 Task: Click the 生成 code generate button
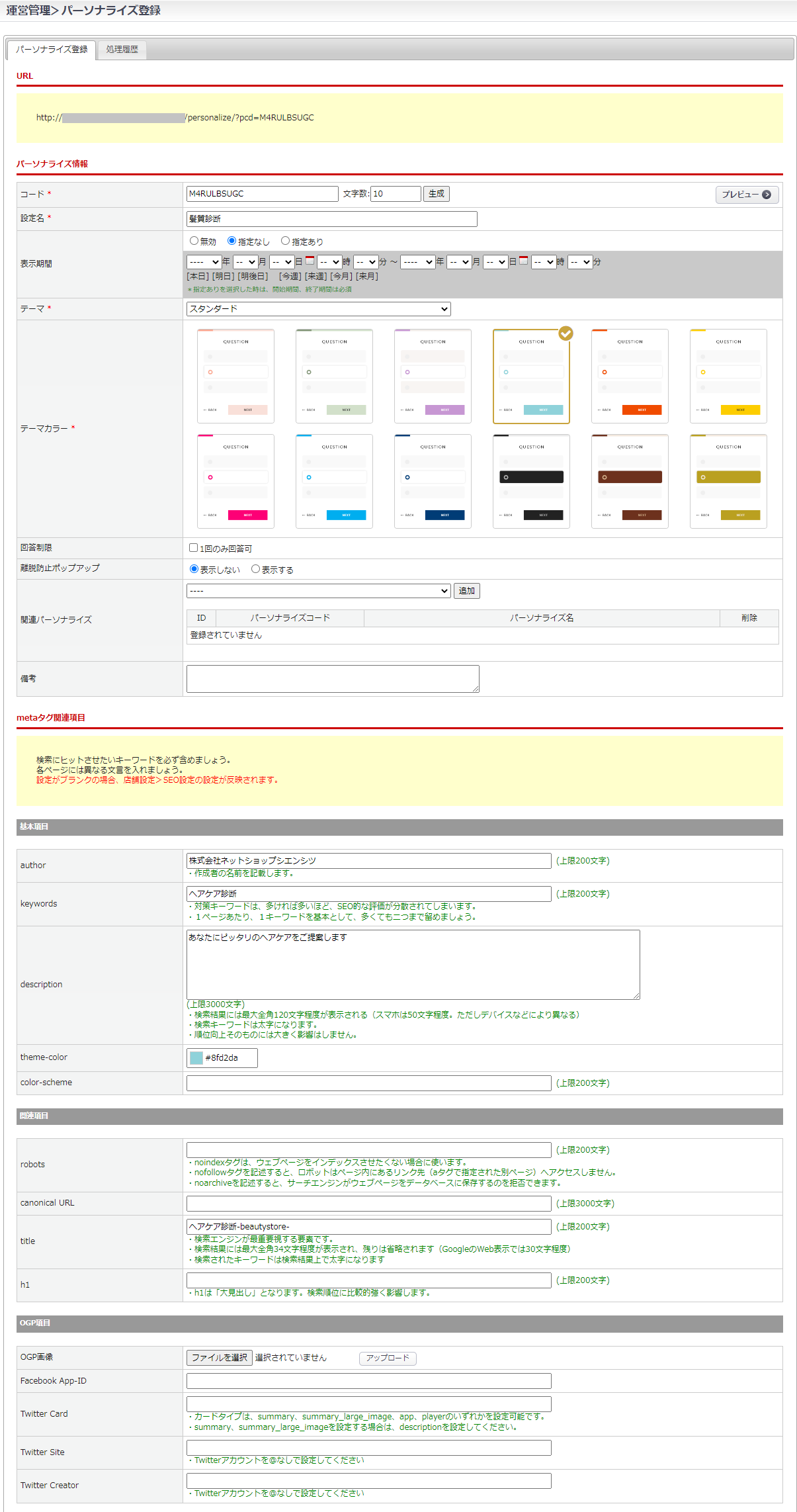[x=437, y=194]
